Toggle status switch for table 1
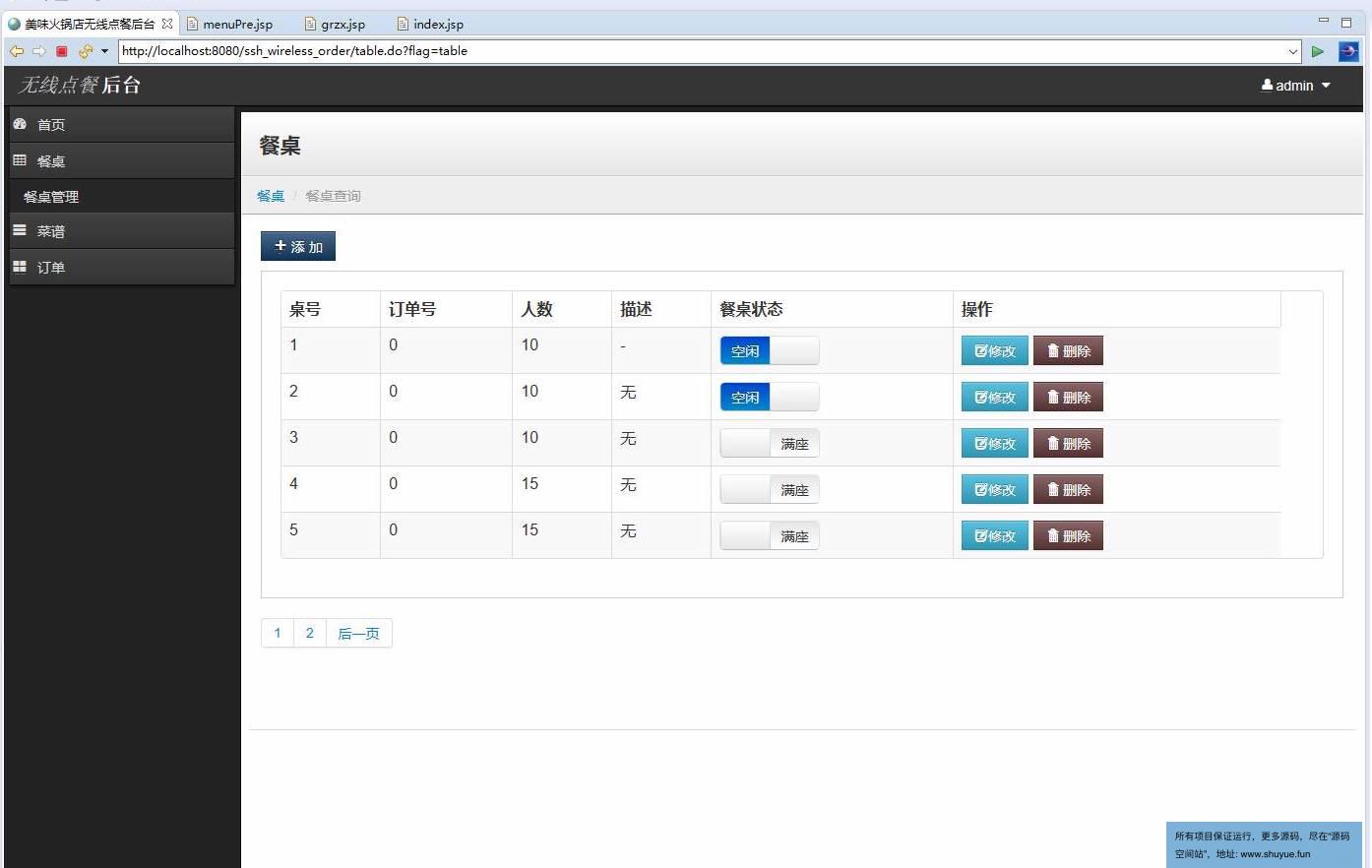The width and height of the screenshot is (1372, 868). tap(769, 350)
